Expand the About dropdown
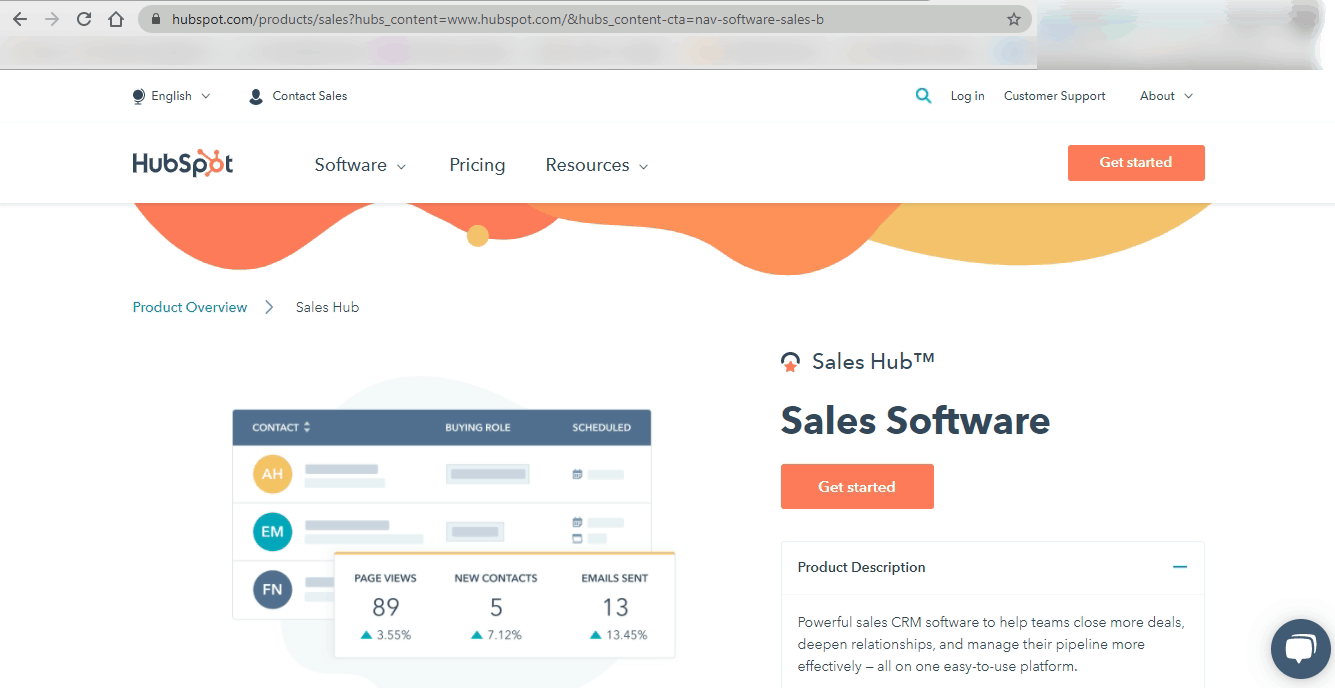 (x=1164, y=95)
